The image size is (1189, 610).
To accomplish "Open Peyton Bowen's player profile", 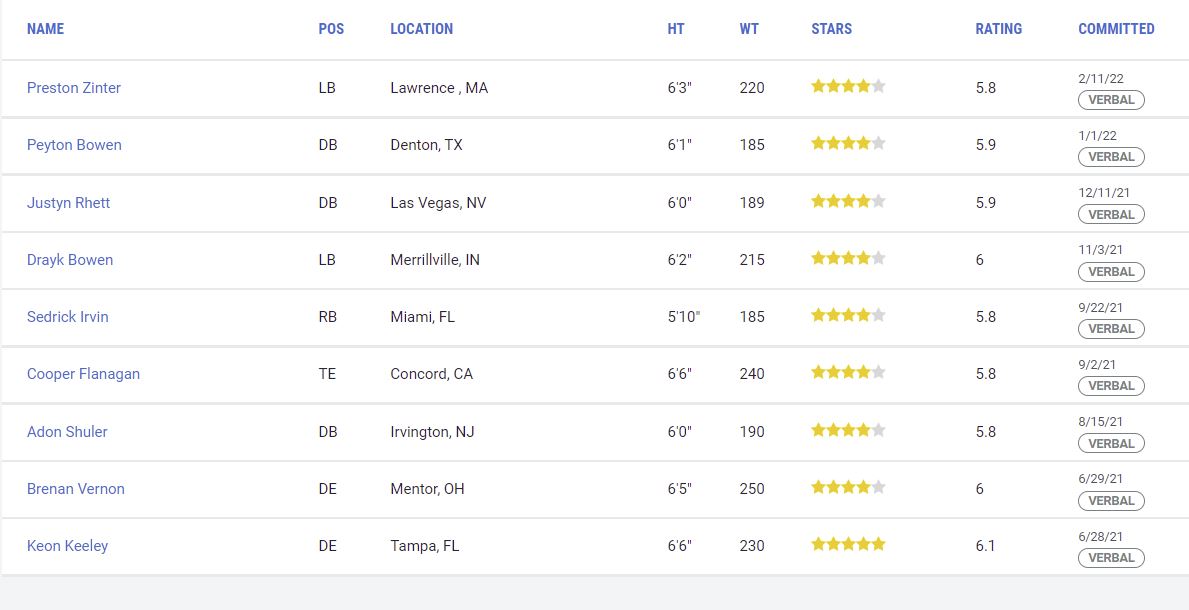I will [74, 145].
